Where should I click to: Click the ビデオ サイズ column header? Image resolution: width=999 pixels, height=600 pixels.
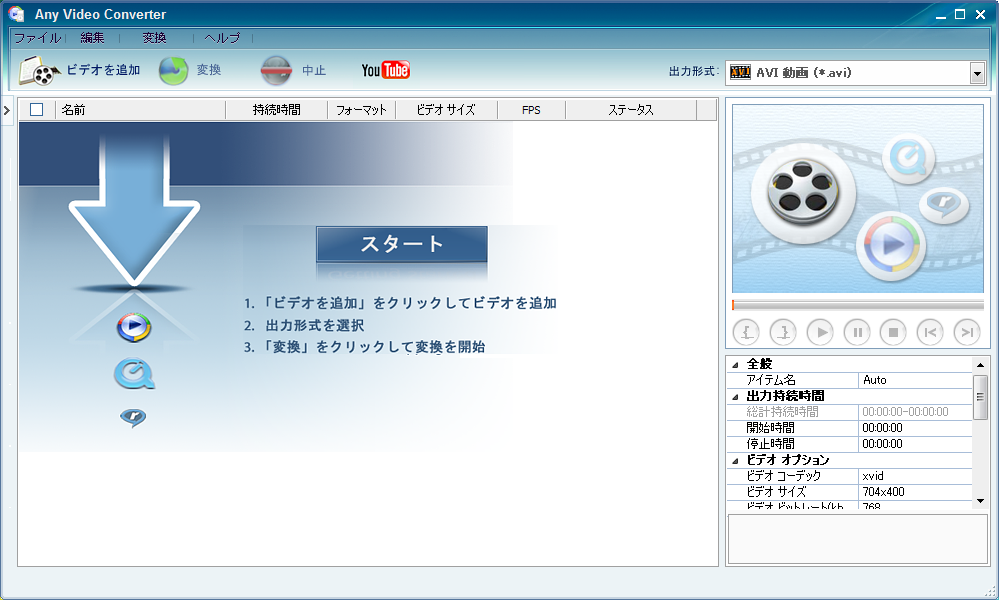click(446, 110)
